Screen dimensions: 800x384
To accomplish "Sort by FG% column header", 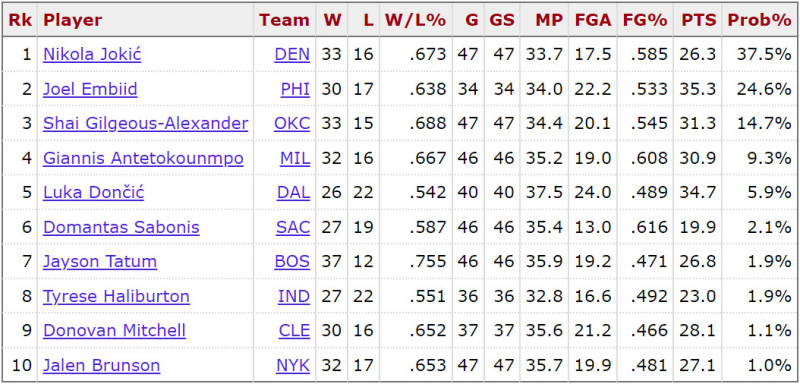I will pyautogui.click(x=645, y=20).
